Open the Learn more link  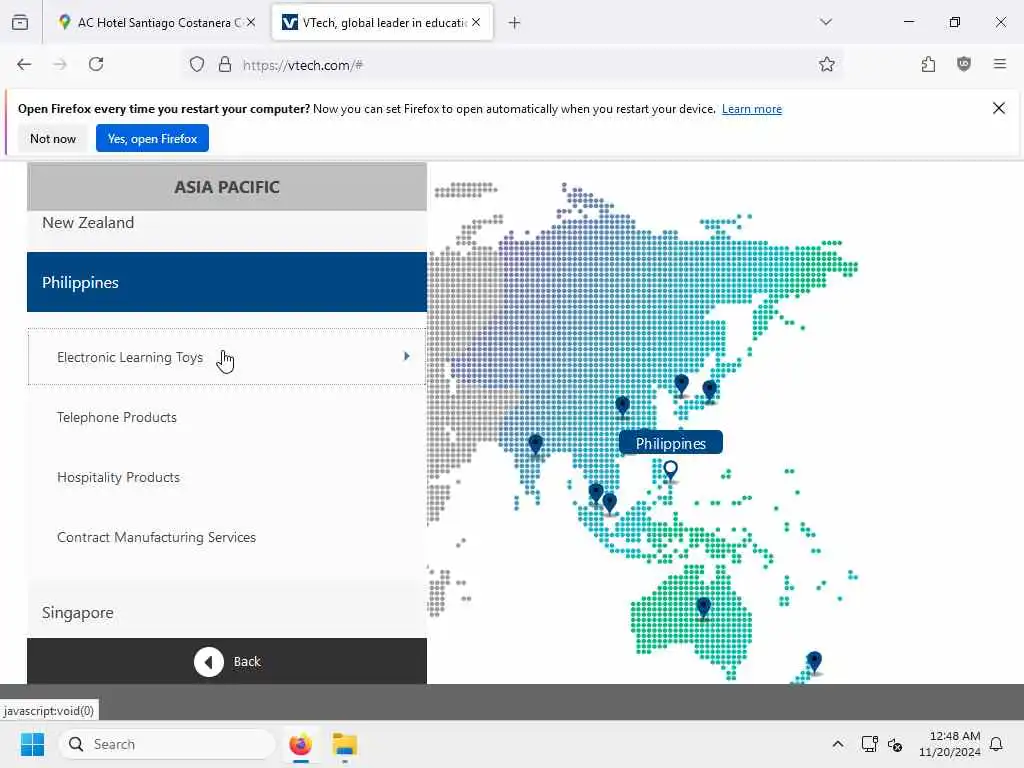pyautogui.click(x=752, y=109)
